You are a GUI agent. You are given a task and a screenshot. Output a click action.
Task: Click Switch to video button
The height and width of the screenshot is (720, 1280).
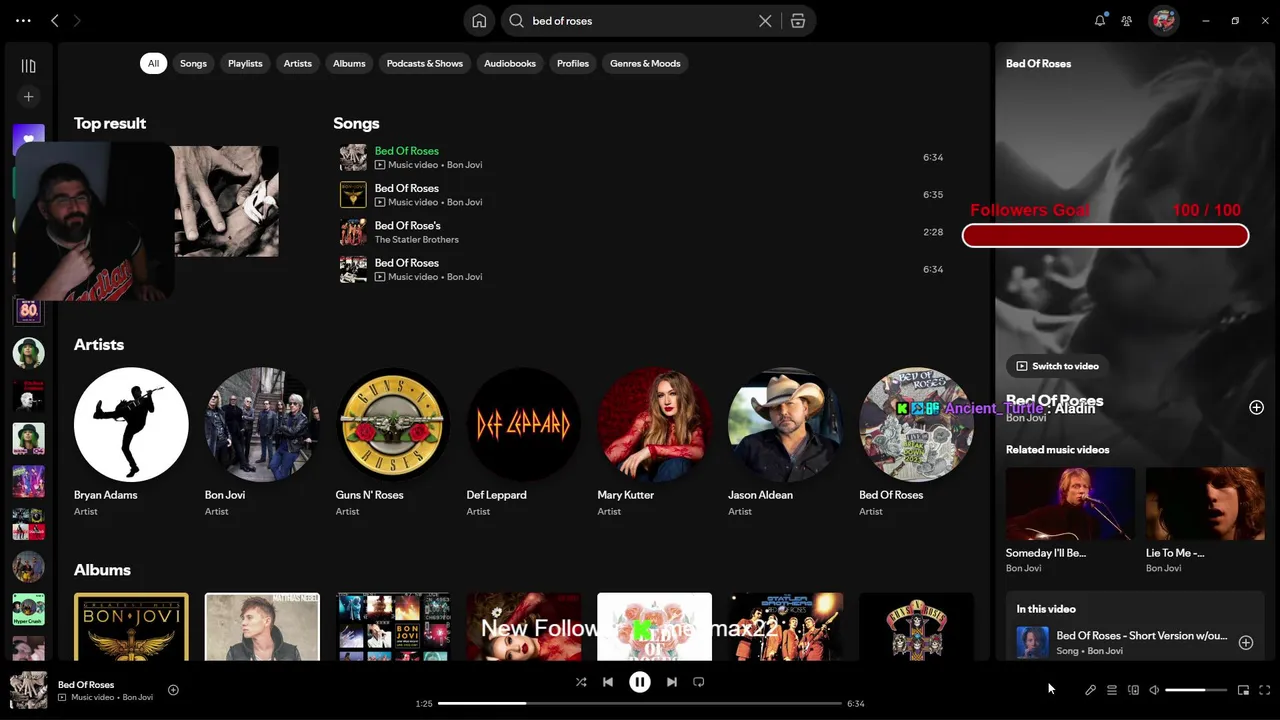tap(1057, 366)
